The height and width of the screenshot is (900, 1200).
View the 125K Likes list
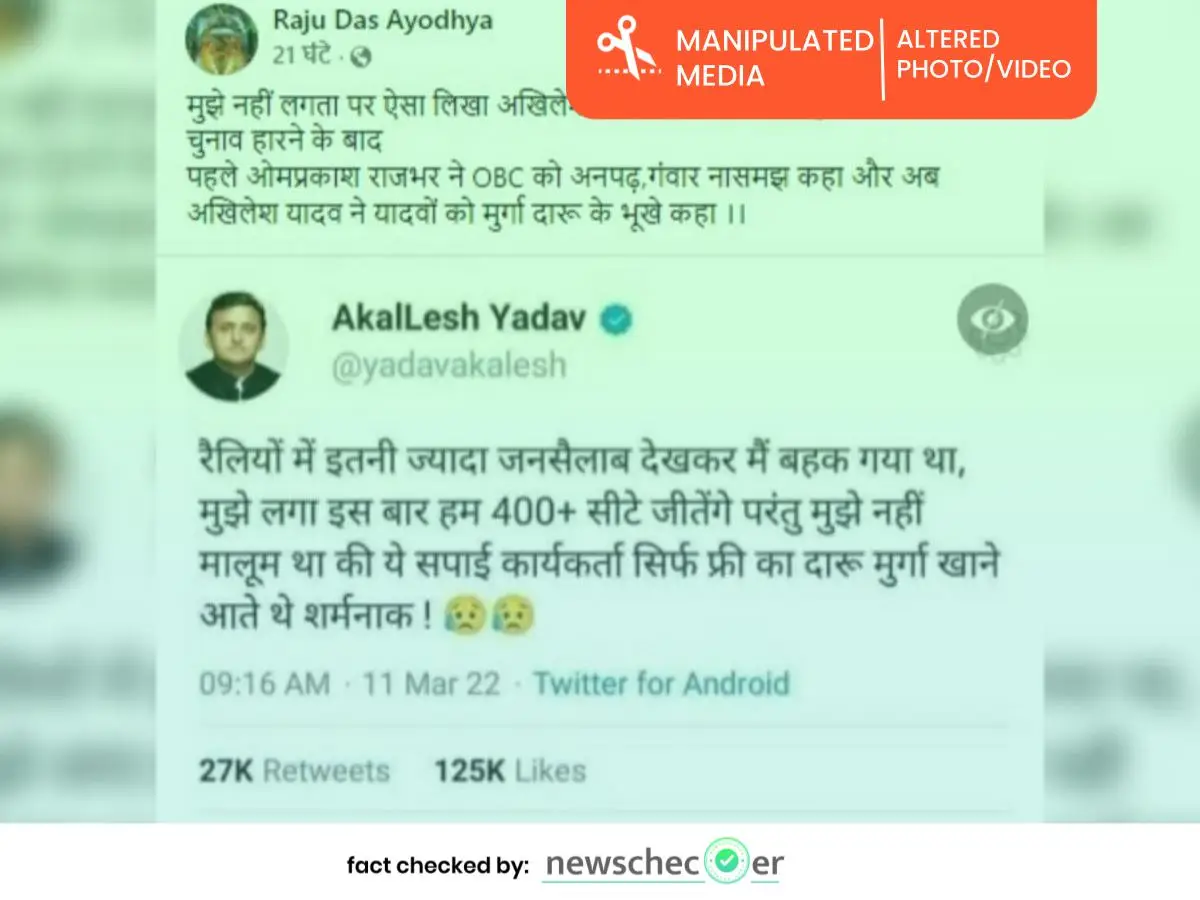click(510, 771)
